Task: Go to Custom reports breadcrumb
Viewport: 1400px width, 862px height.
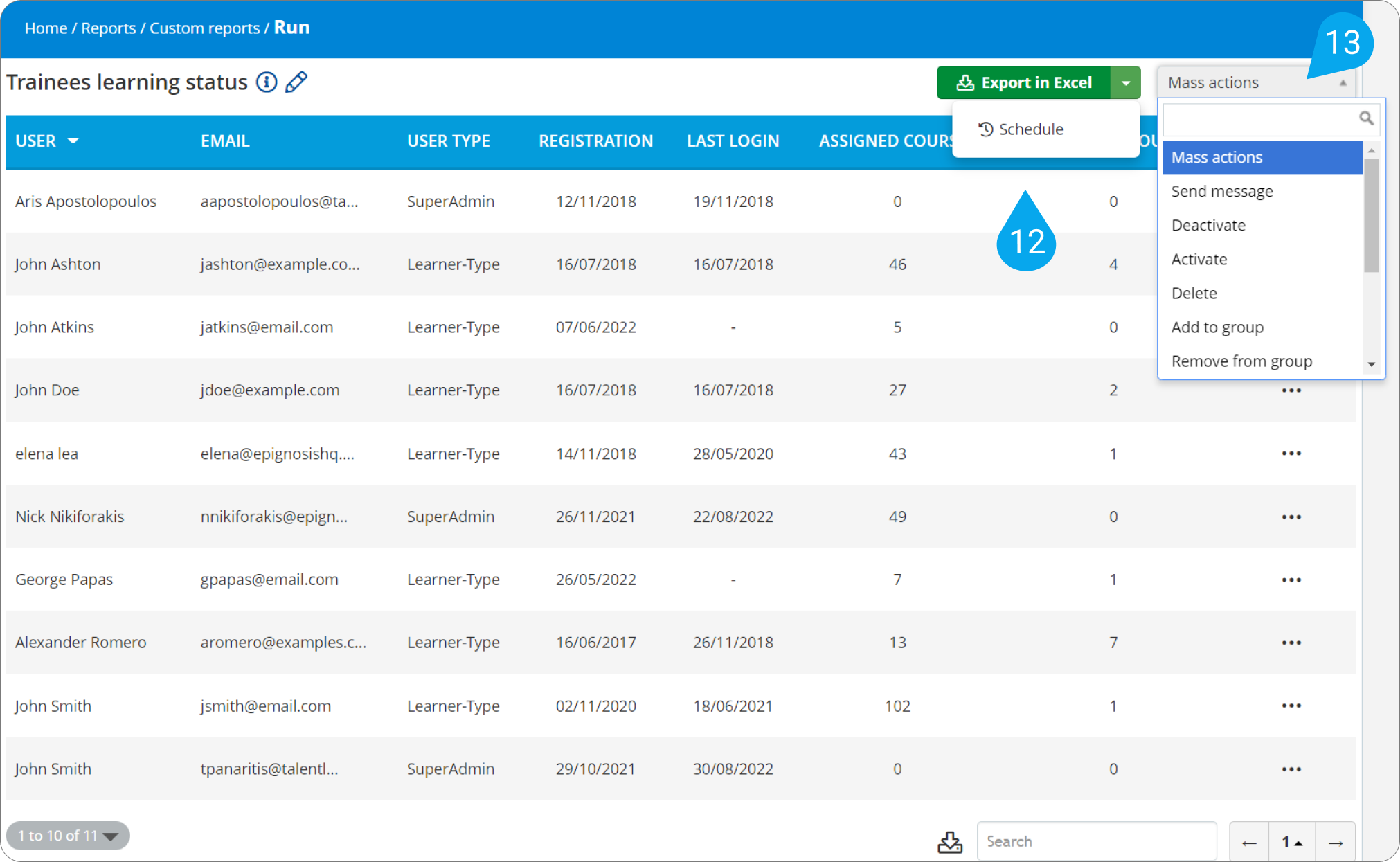Action: click(x=204, y=28)
